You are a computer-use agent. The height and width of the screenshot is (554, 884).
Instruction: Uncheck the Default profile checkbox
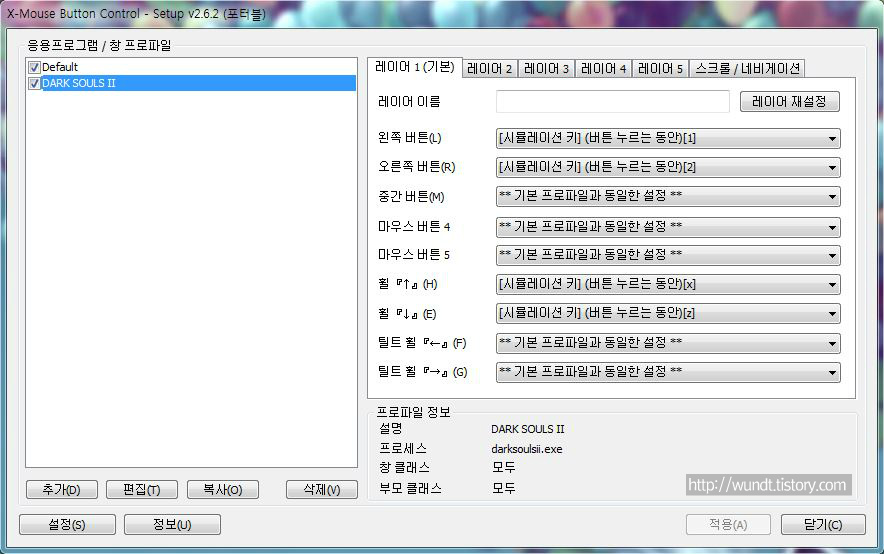pyautogui.click(x=34, y=68)
